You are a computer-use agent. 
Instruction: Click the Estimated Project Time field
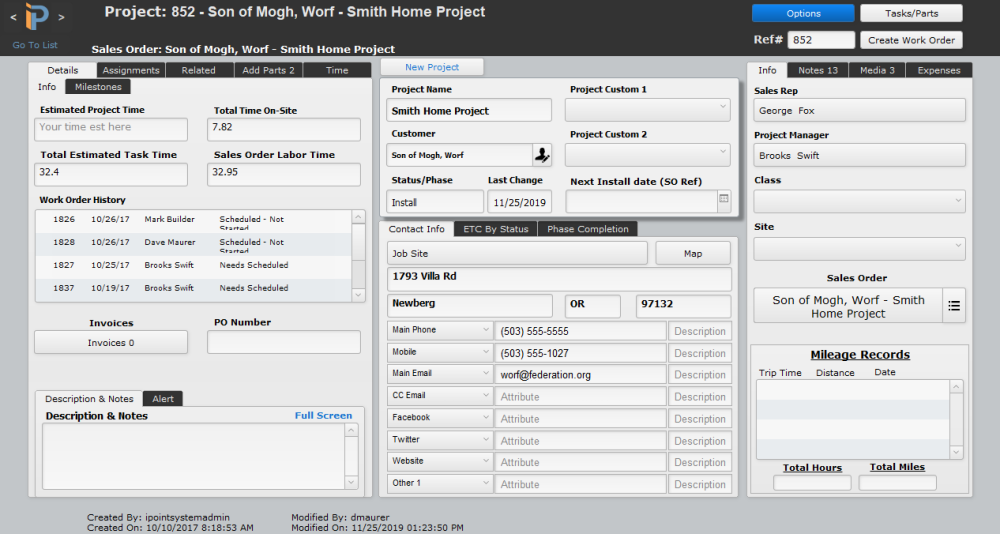pyautogui.click(x=111, y=129)
